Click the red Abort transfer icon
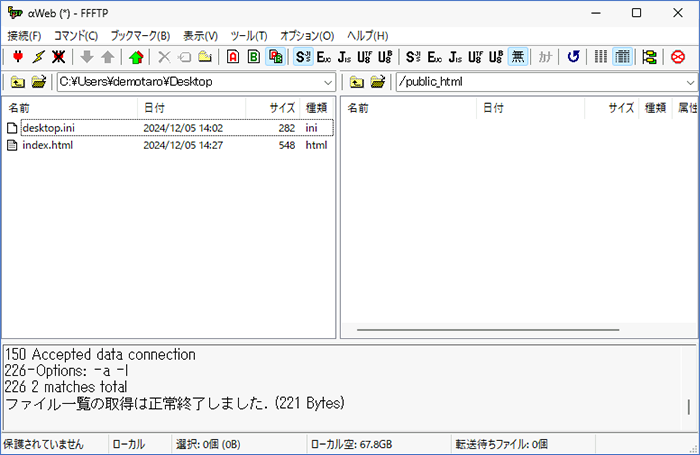Viewport: 700px width, 455px height. point(678,57)
